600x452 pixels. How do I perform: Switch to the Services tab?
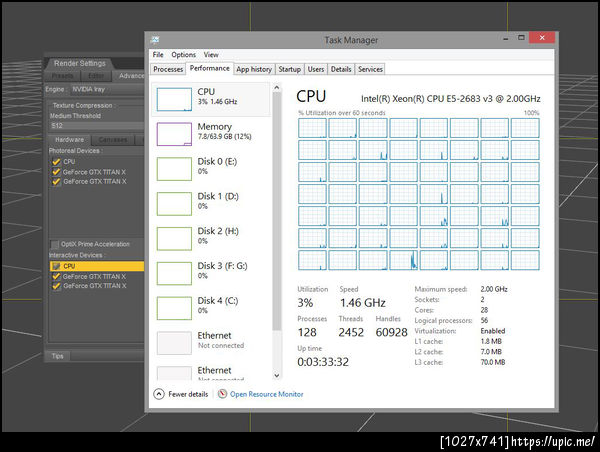click(370, 69)
